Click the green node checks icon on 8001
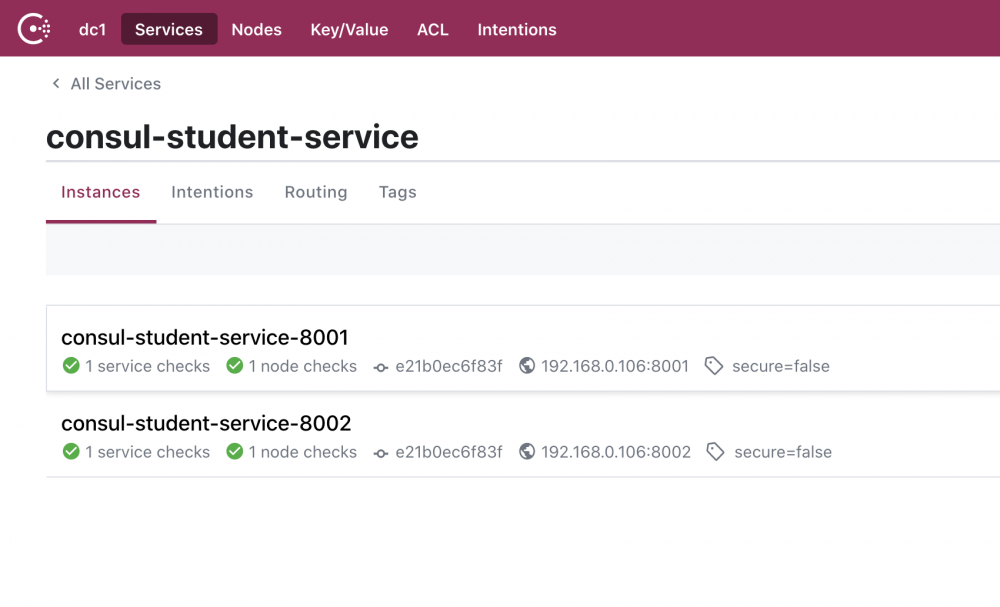1000x607 pixels. (235, 366)
